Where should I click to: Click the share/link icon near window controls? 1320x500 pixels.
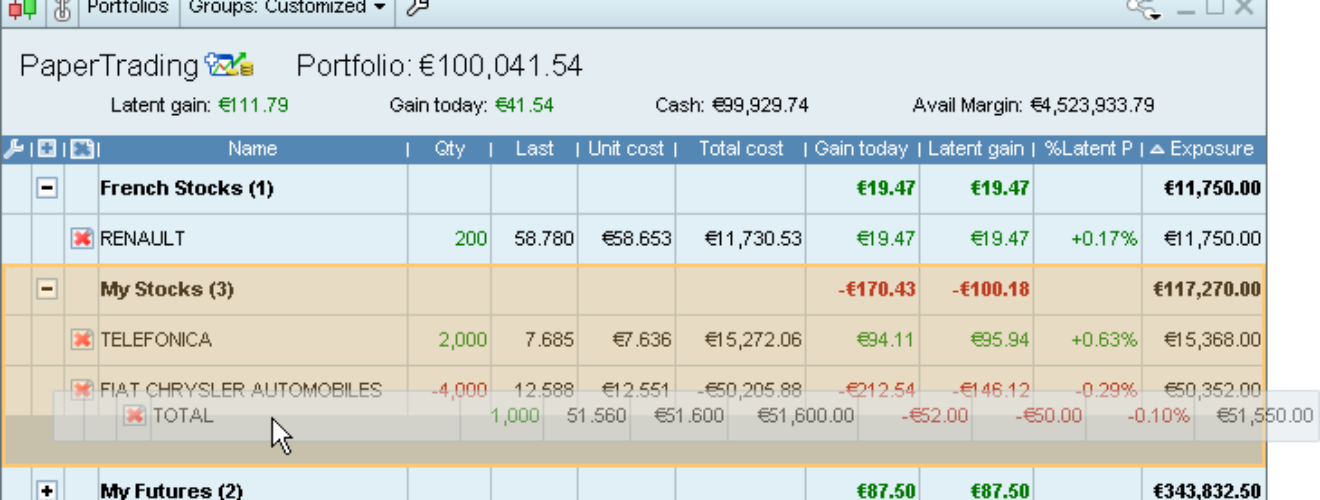pos(1143,9)
